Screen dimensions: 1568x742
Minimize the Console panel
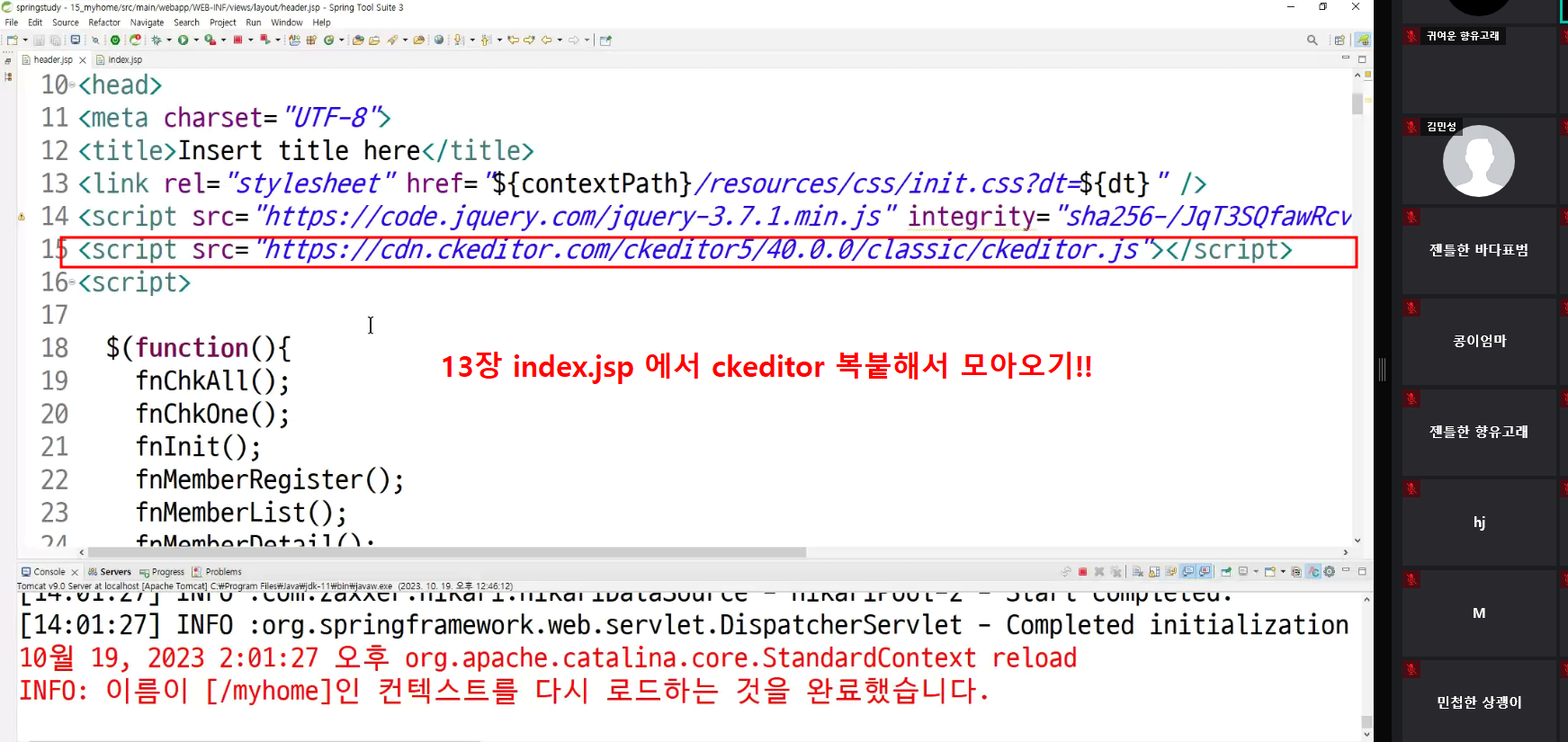pos(1346,570)
